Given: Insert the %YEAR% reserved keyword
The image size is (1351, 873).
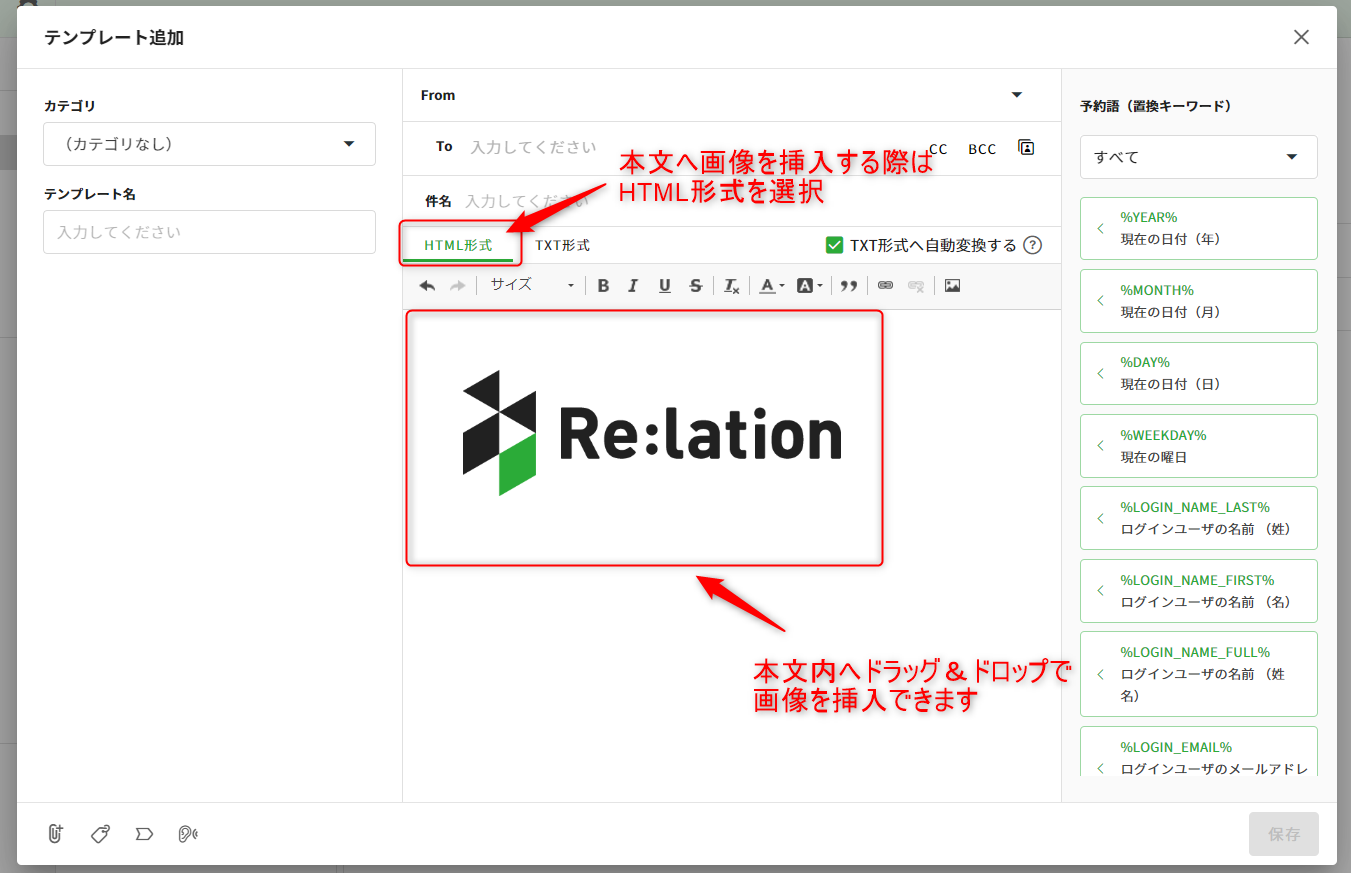Looking at the screenshot, I should pos(1198,228).
